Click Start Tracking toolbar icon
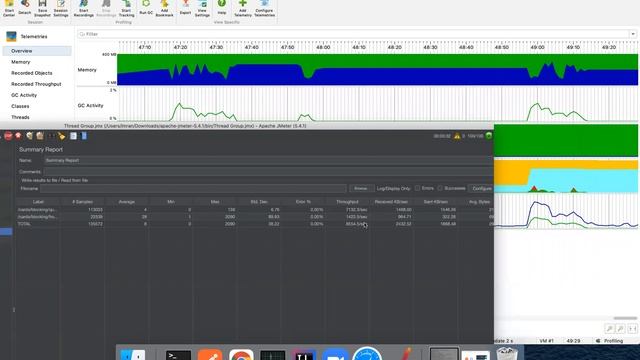 point(127,8)
